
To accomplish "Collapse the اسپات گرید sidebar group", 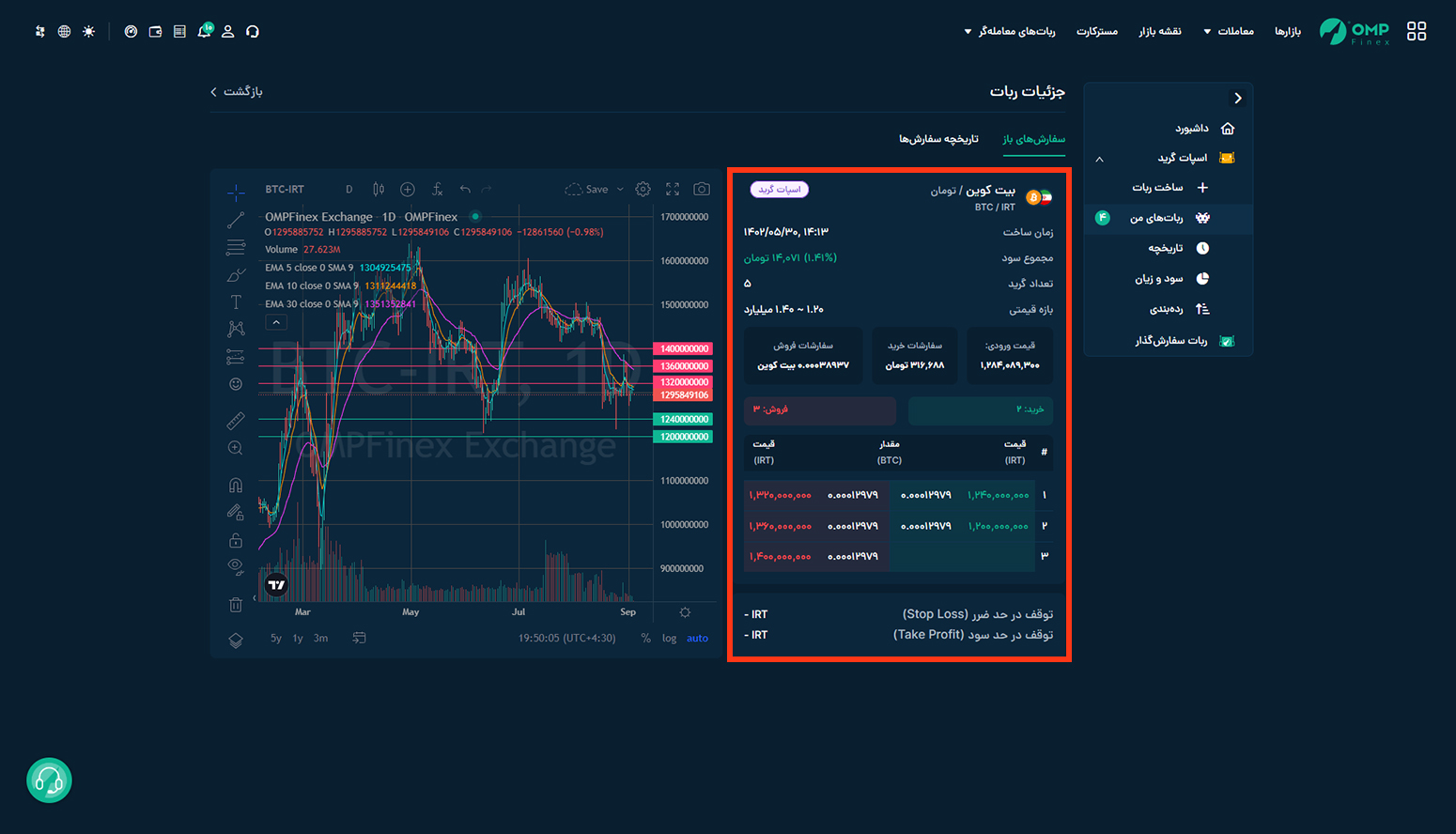I will tap(1099, 159).
